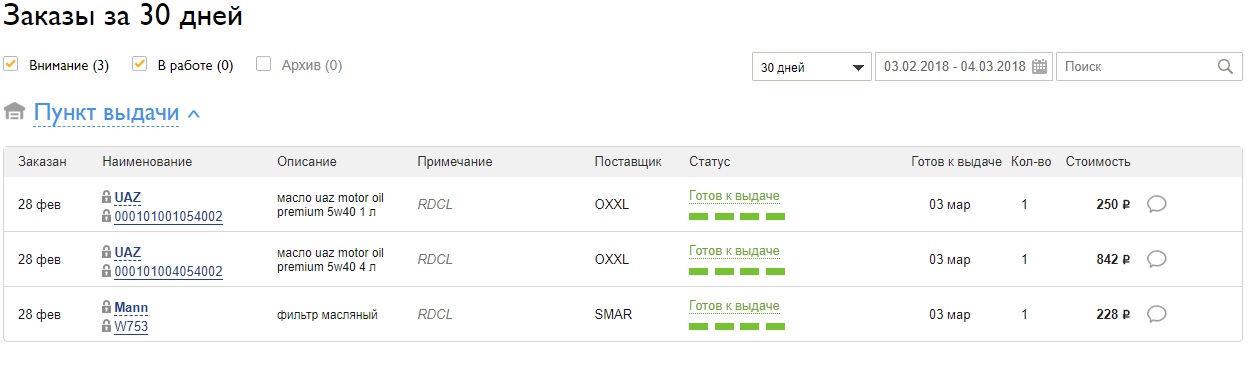Click green progress bar of Mann order status
This screenshot has width=1253, height=373.
pos(737,326)
